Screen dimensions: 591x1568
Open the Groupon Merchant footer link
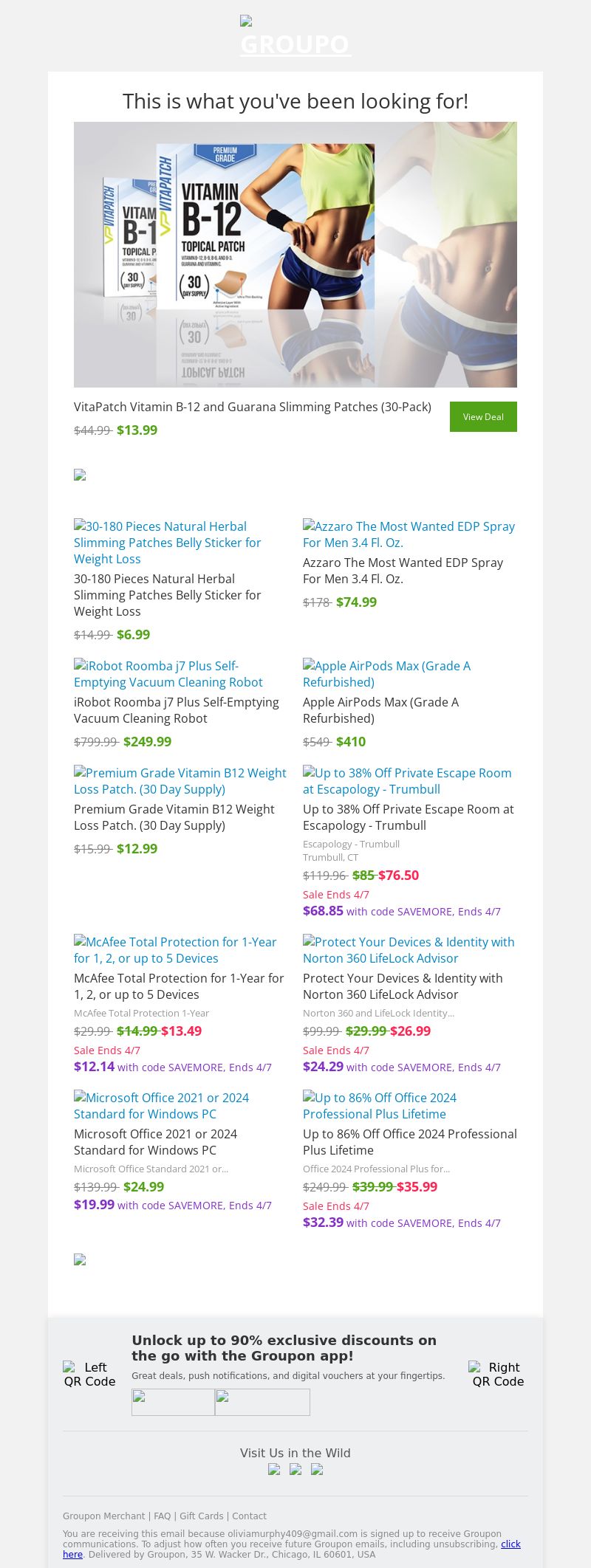[x=105, y=1516]
